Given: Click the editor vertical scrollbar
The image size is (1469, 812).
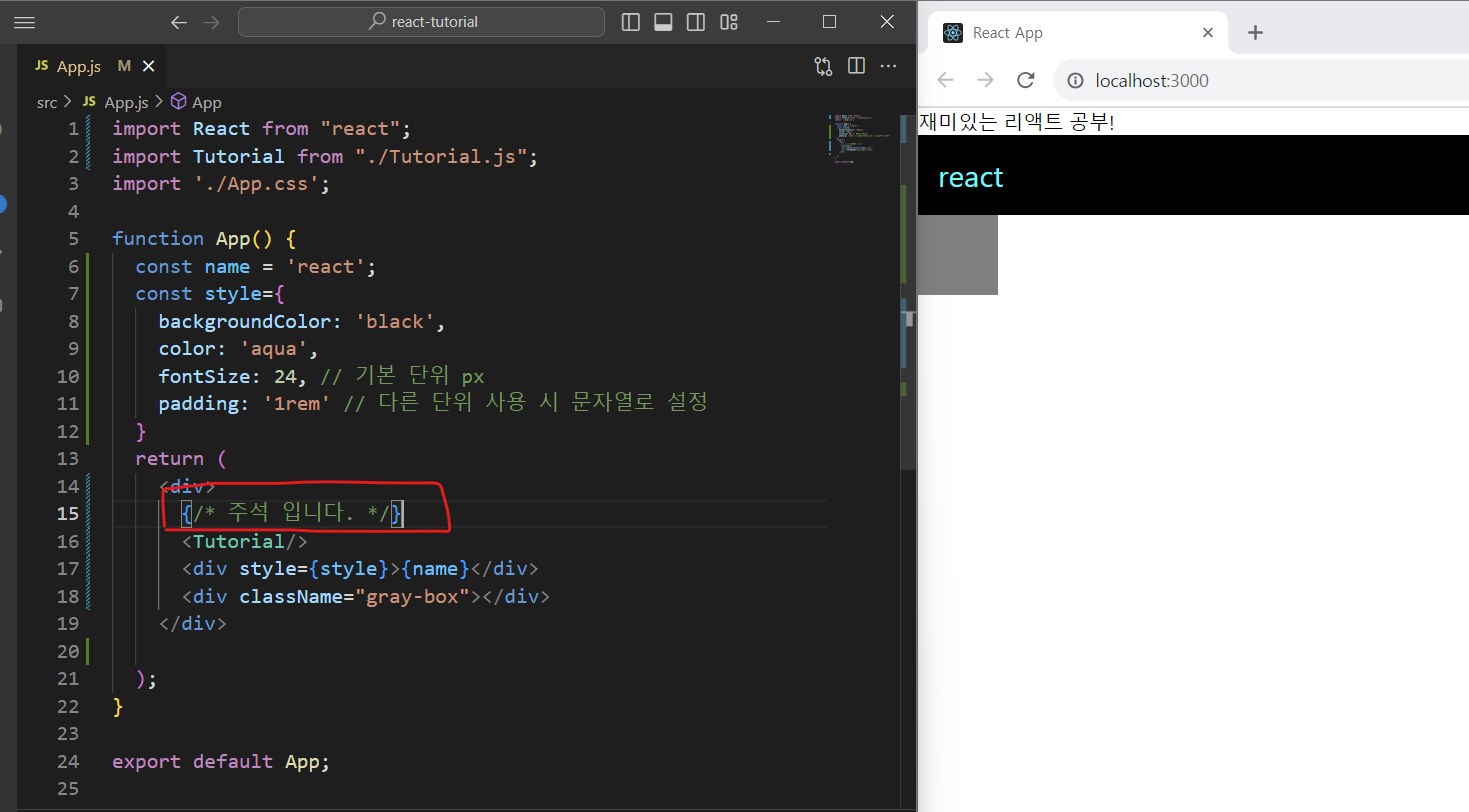Looking at the screenshot, I should coord(908,290).
